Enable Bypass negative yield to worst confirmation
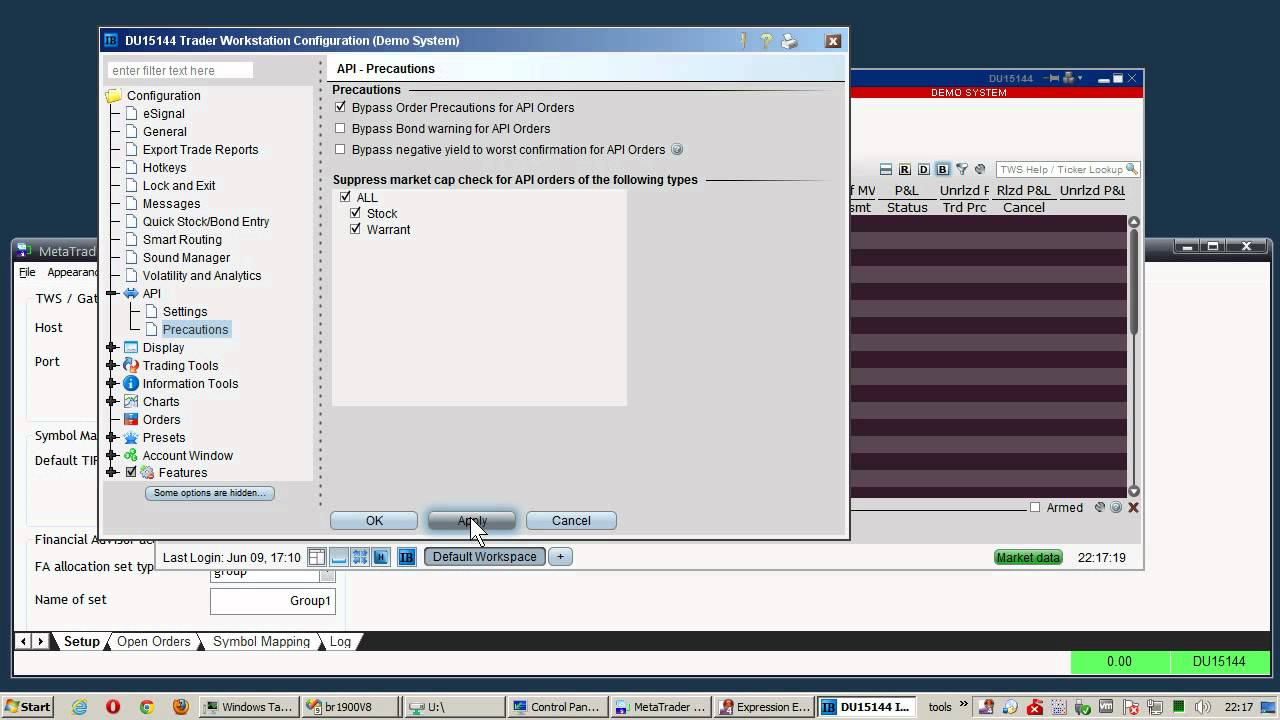1280x720 pixels. 341,149
